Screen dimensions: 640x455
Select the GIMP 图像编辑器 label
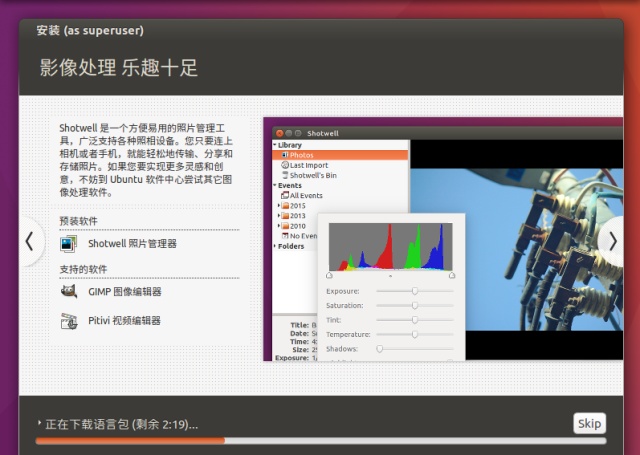[x=125, y=292]
